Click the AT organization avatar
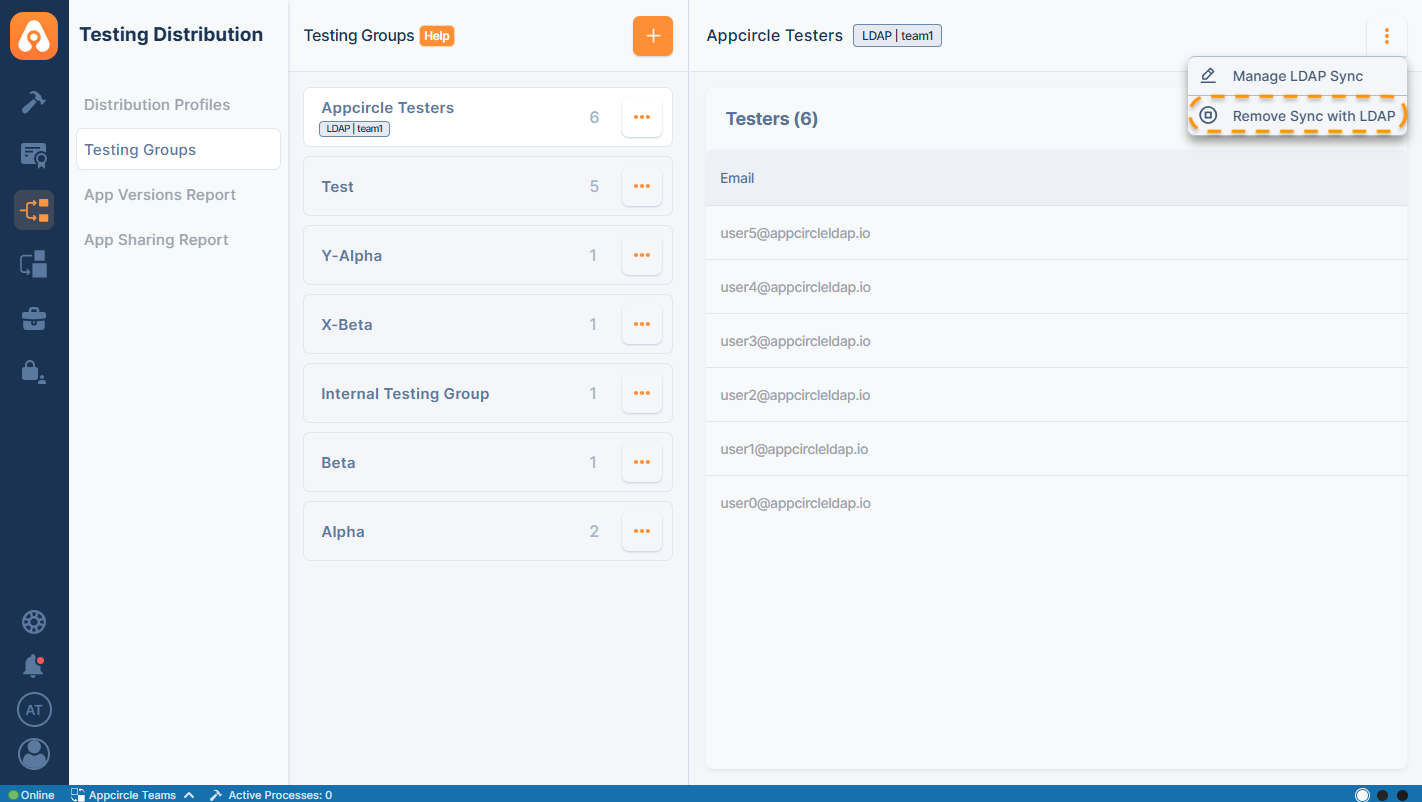 34,710
